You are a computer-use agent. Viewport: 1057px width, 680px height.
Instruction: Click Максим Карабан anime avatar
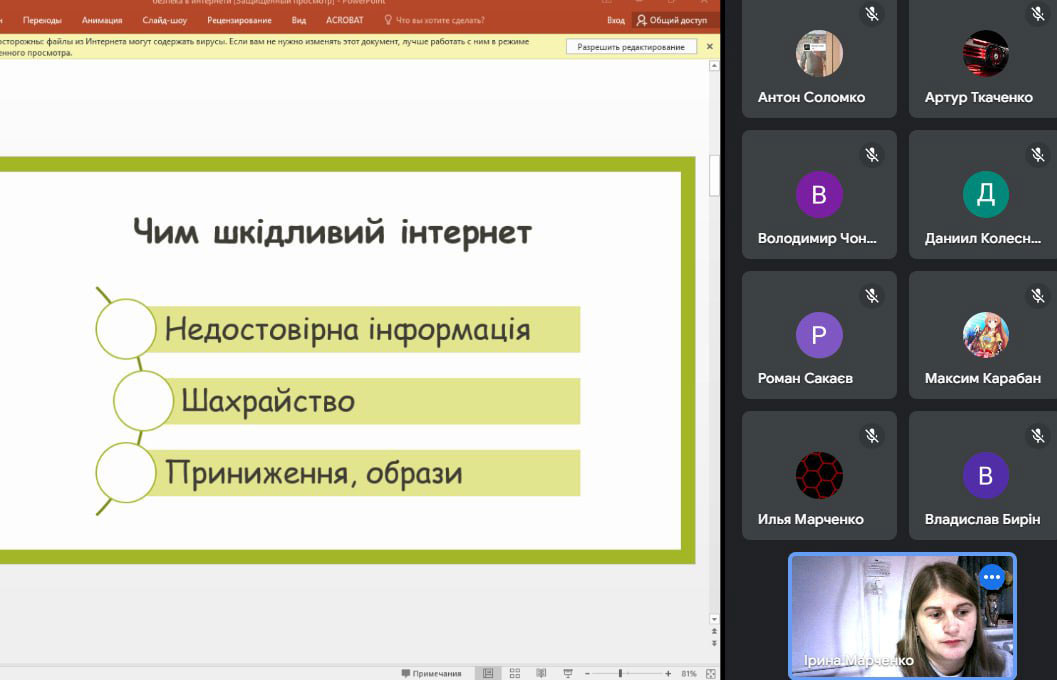[986, 335]
